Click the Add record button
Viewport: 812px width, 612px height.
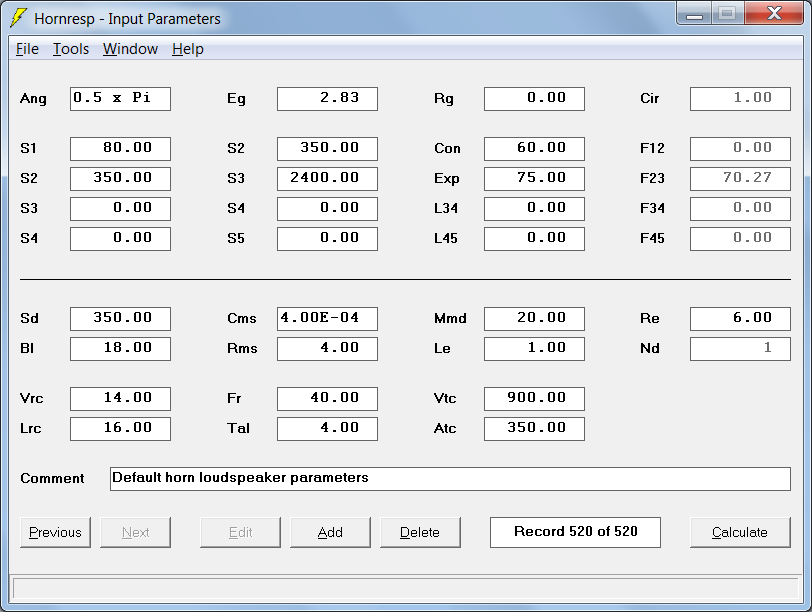tap(330, 532)
